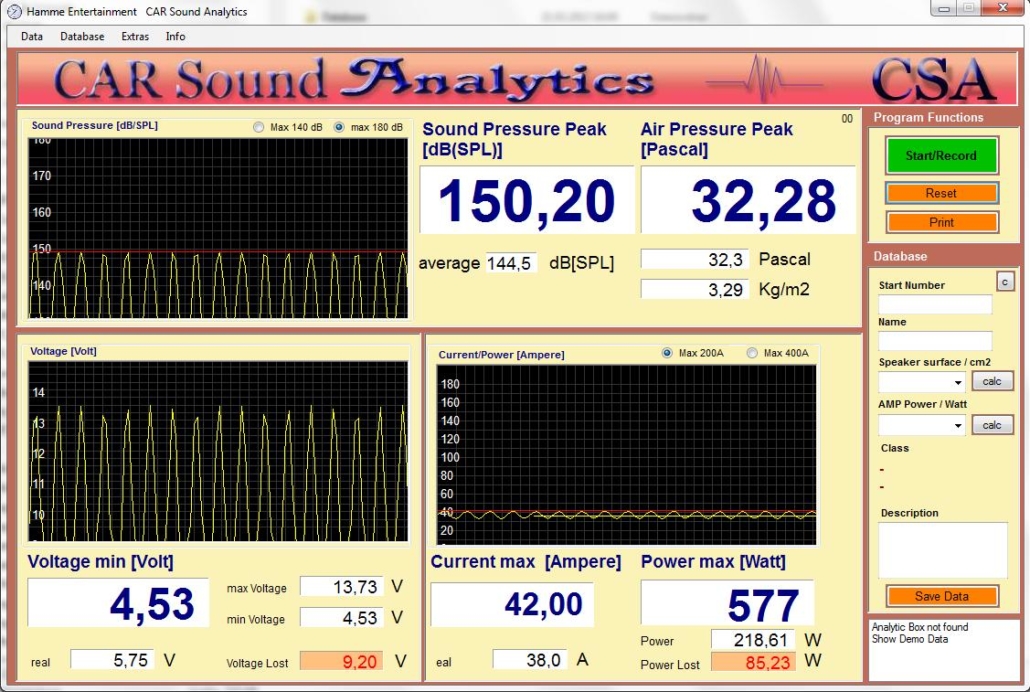Open the Info menu

coord(175,37)
